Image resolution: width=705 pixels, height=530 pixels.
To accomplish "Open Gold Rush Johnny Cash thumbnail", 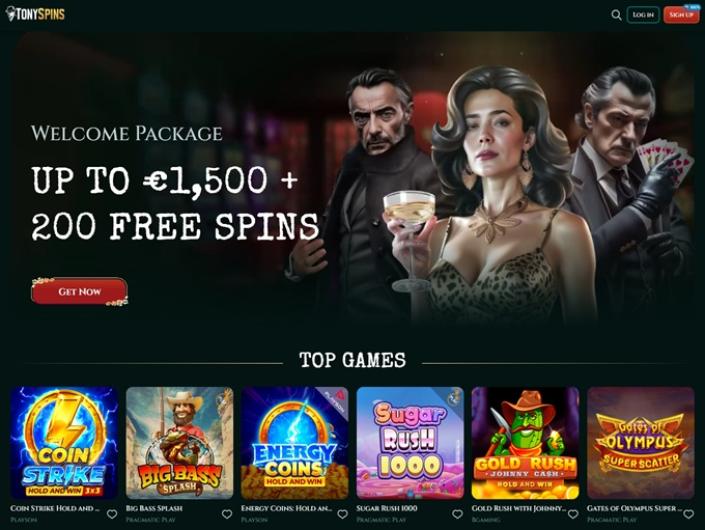I will (525, 443).
